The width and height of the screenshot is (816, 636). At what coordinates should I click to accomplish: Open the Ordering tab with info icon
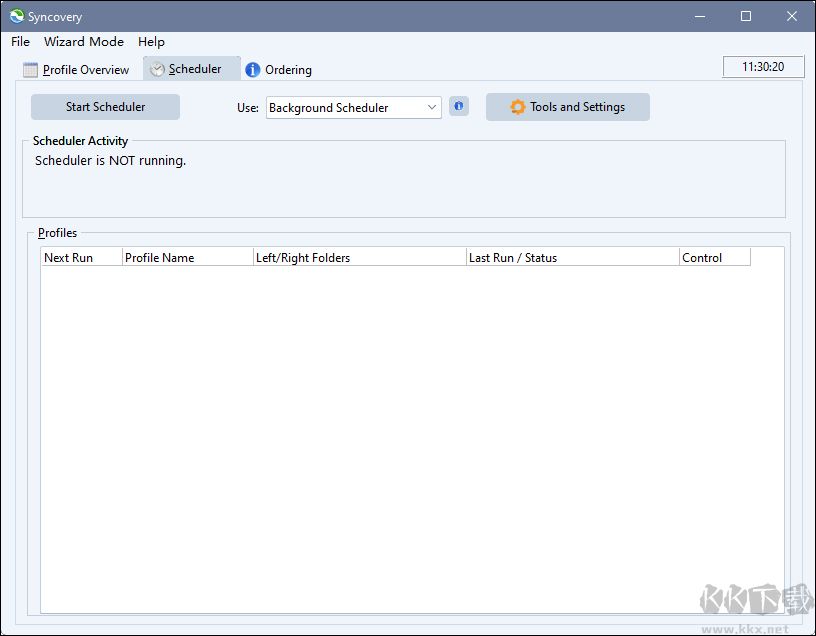pyautogui.click(x=279, y=70)
